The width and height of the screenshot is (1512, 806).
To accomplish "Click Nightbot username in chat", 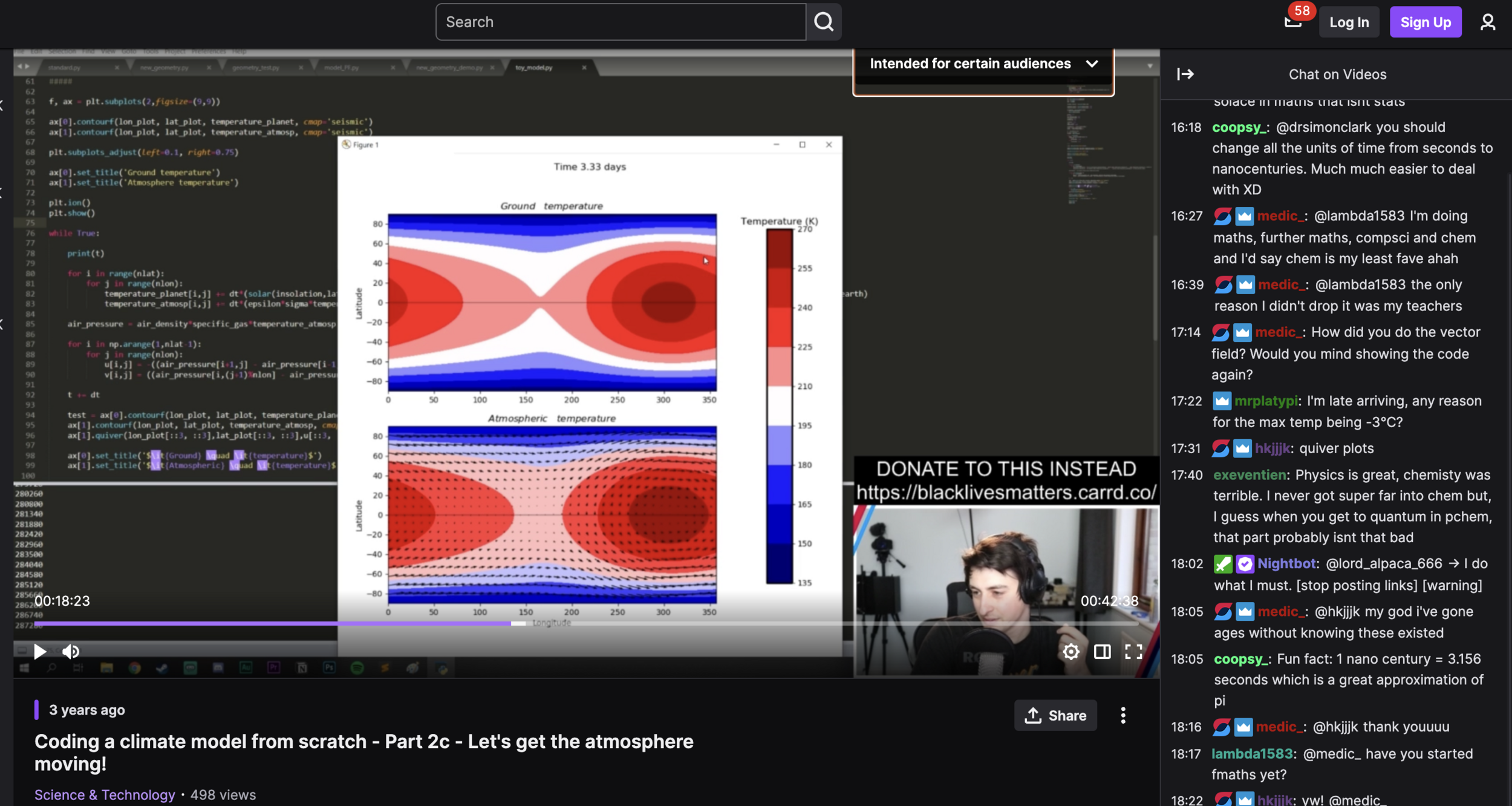I will tap(1286, 564).
